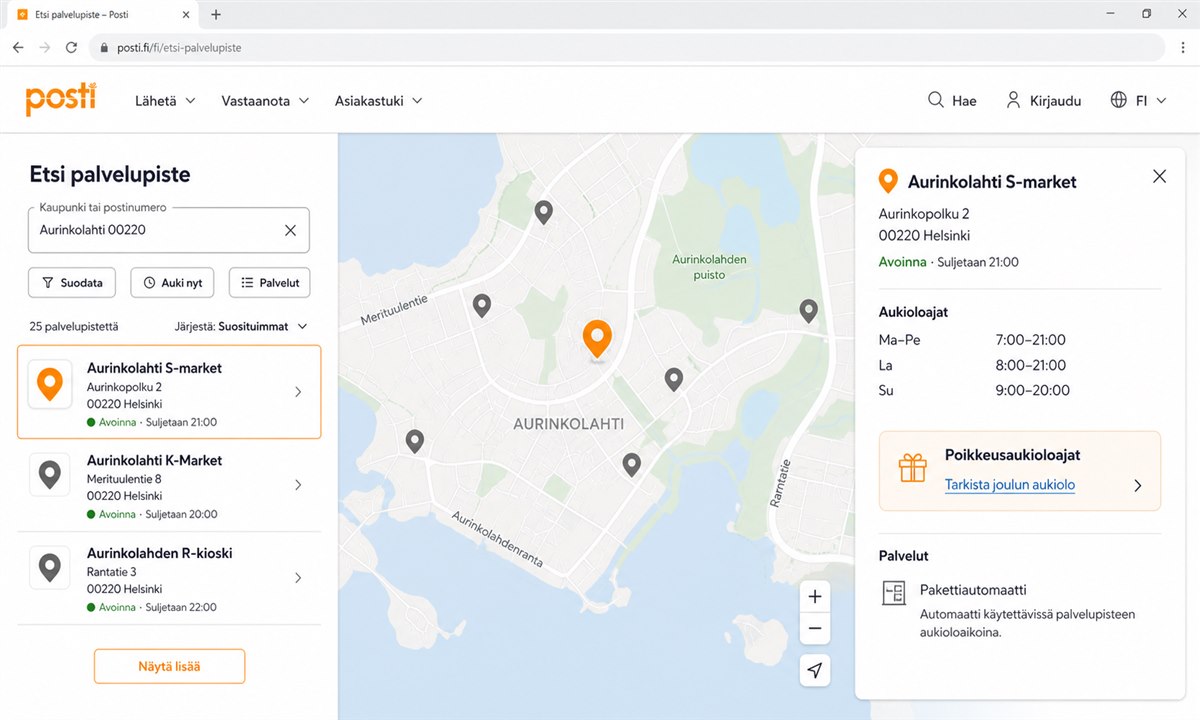Image resolution: width=1200 pixels, height=720 pixels.
Task: Clear the search field with X icon
Action: 290,230
